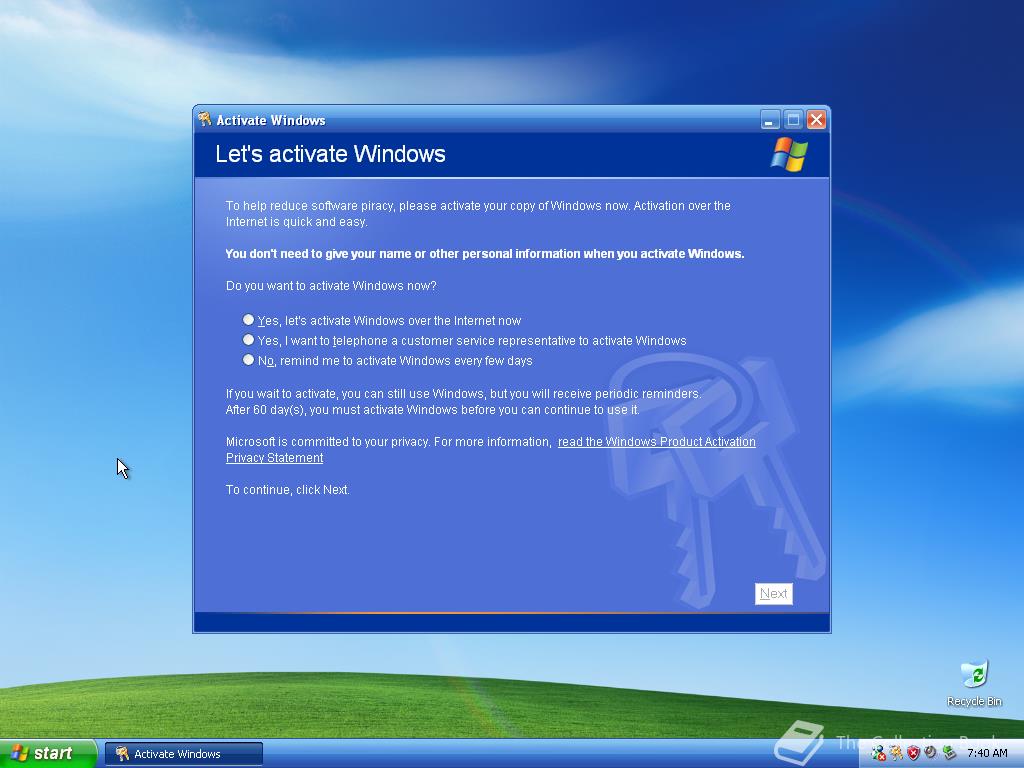Click the Safely Remove Hardware tray icon

pos(950,753)
